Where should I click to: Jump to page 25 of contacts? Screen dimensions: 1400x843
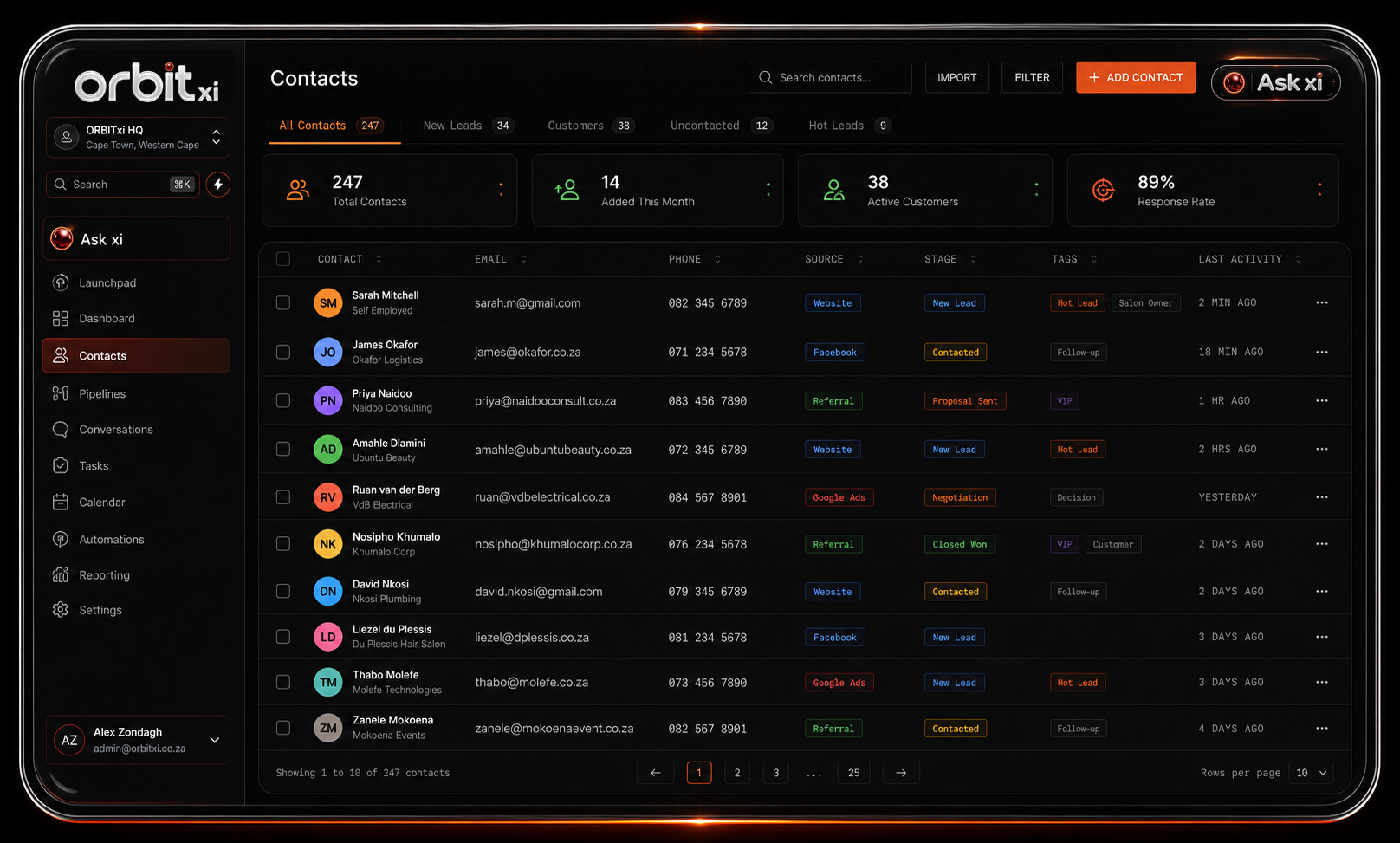pyautogui.click(x=853, y=773)
